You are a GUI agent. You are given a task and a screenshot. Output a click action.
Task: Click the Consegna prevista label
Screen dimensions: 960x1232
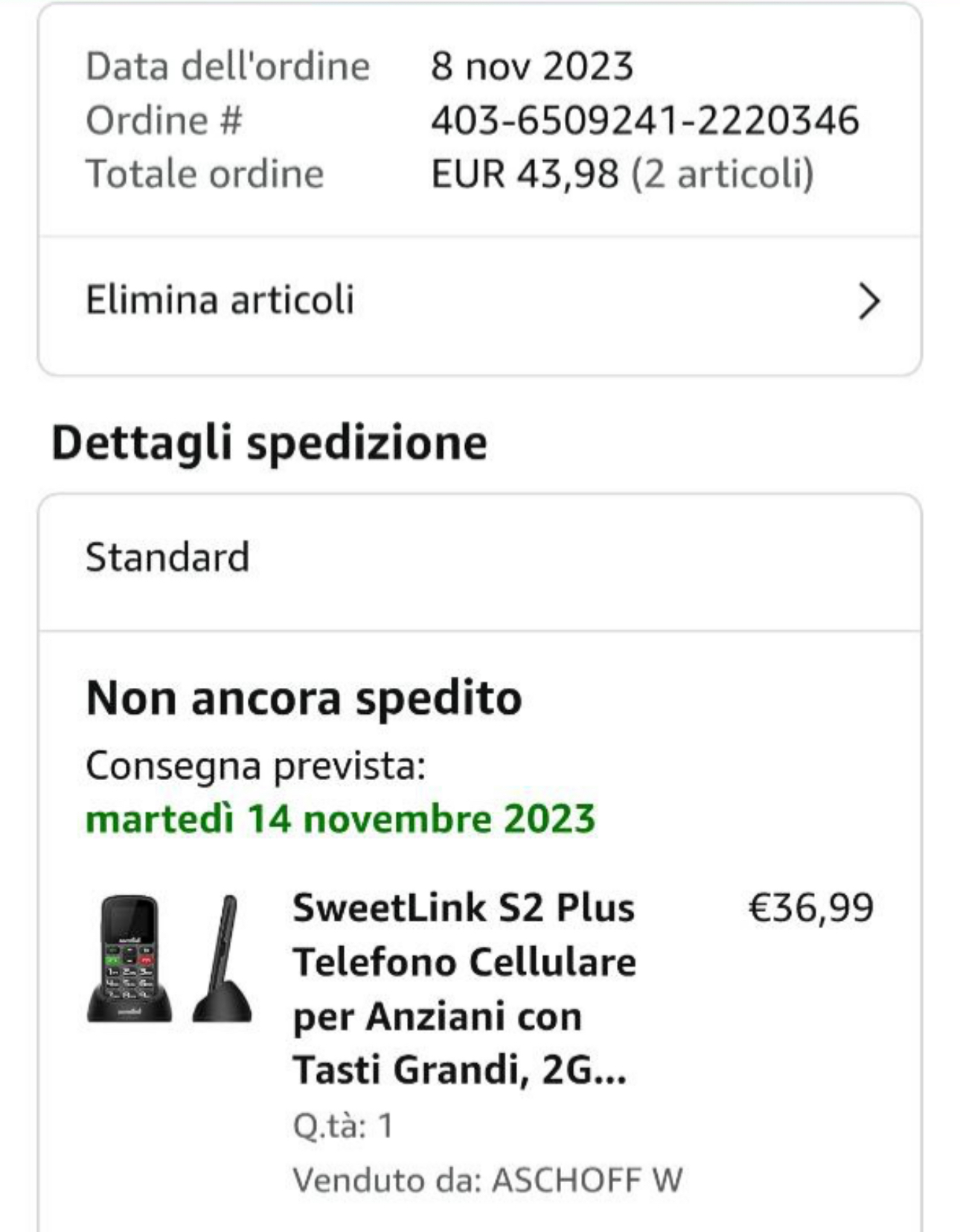pos(255,765)
